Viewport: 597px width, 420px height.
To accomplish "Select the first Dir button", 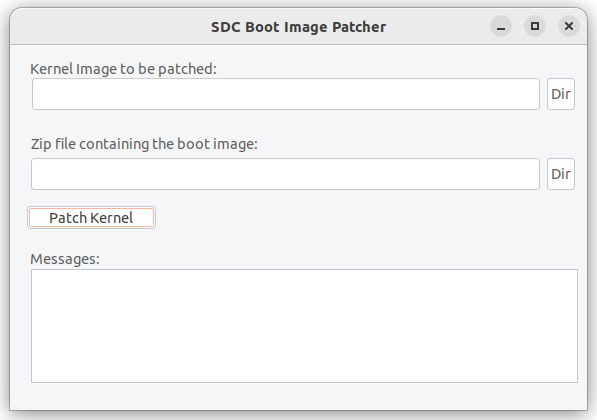I will [x=560, y=94].
